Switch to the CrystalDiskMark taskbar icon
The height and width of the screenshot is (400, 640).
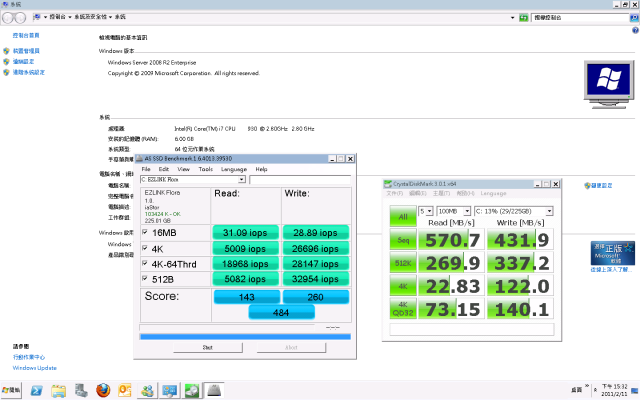coord(191,391)
